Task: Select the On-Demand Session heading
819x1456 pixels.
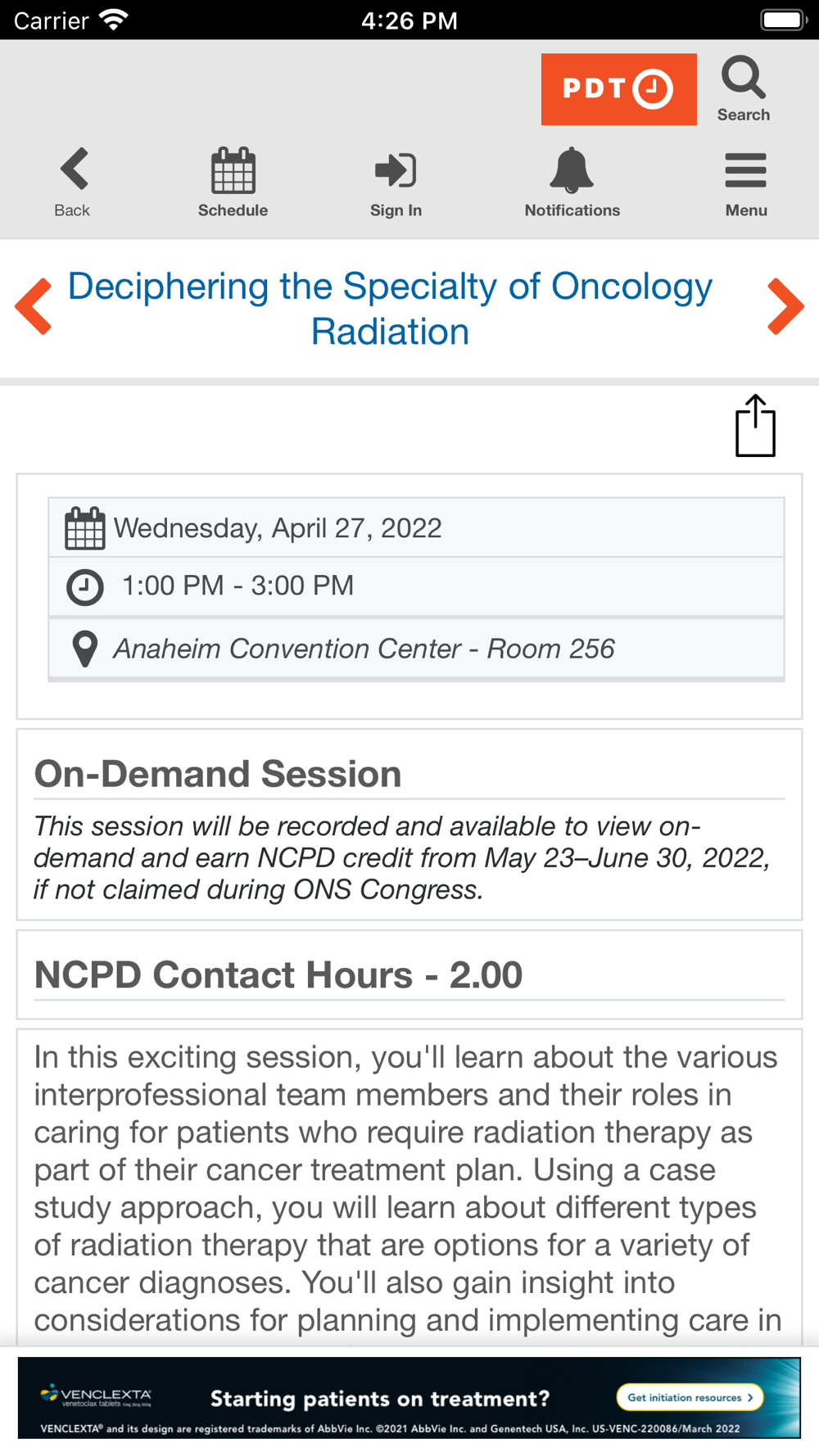Action: click(x=218, y=774)
